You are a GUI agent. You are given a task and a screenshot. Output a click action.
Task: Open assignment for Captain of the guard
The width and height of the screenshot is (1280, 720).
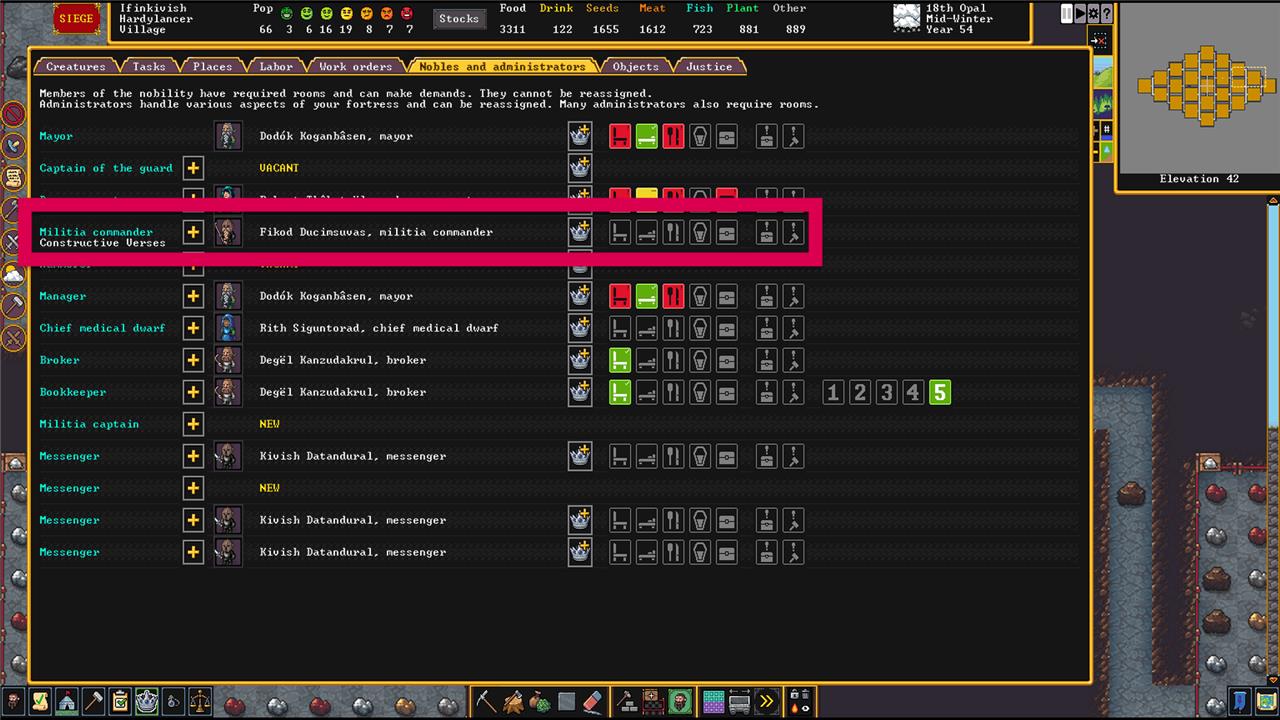193,168
